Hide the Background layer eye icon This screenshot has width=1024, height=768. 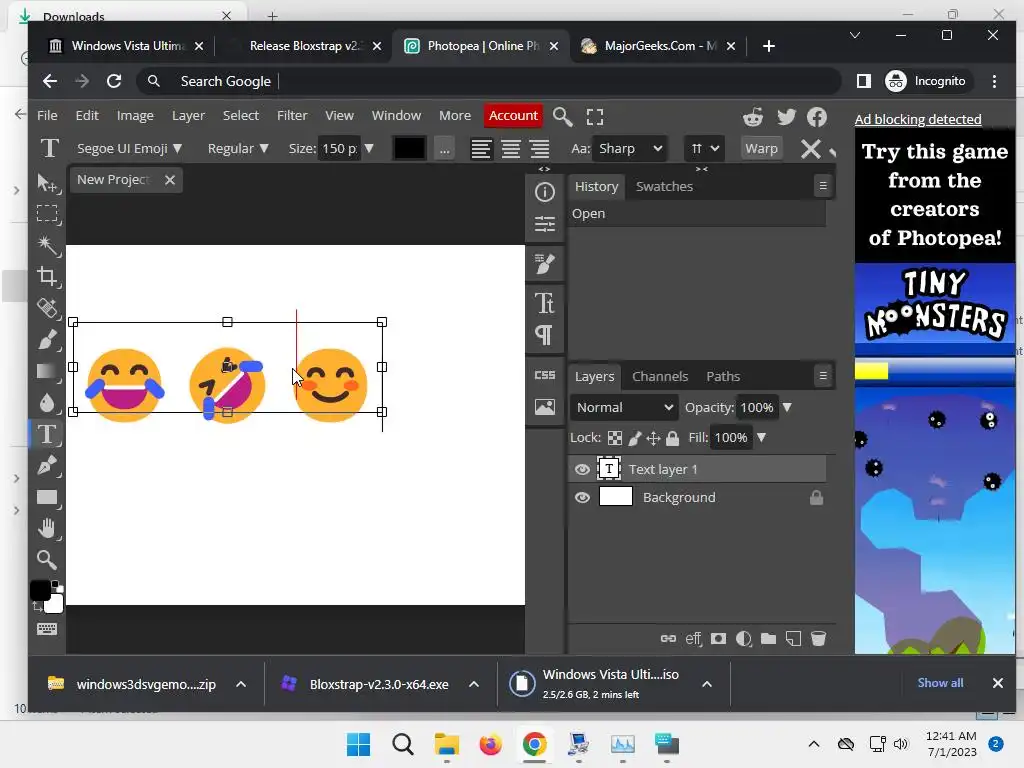point(582,498)
